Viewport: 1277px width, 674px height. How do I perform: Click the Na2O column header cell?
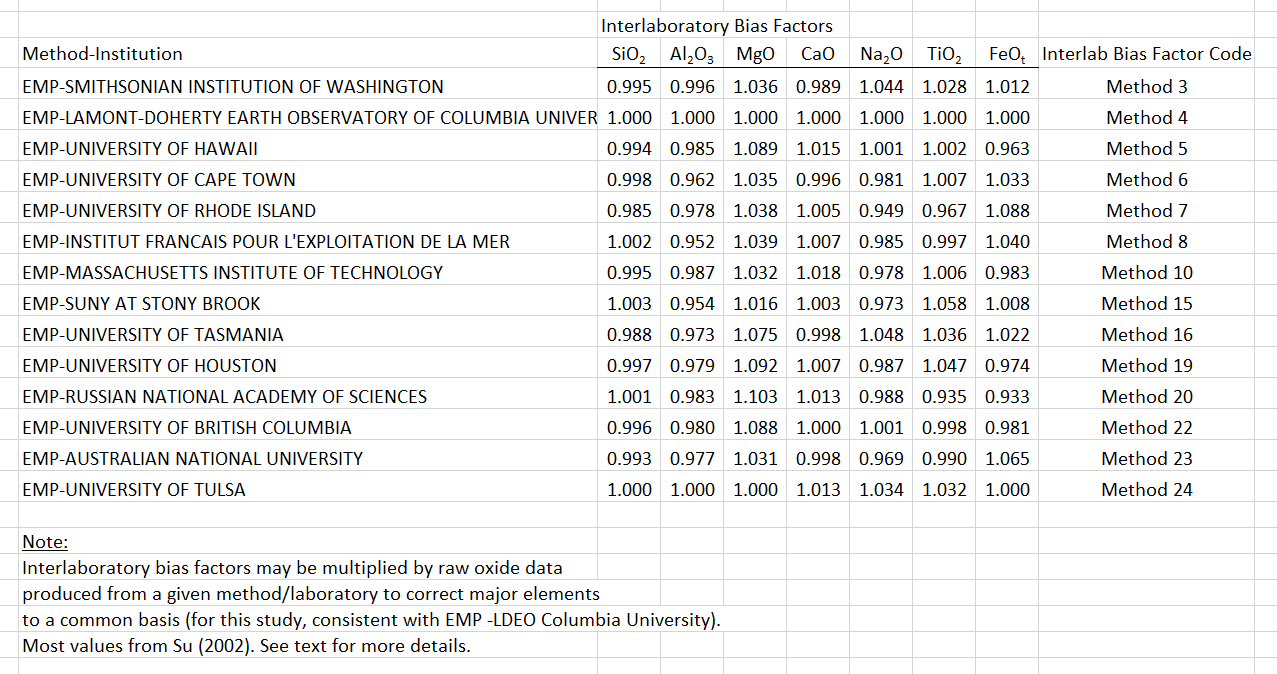[881, 55]
